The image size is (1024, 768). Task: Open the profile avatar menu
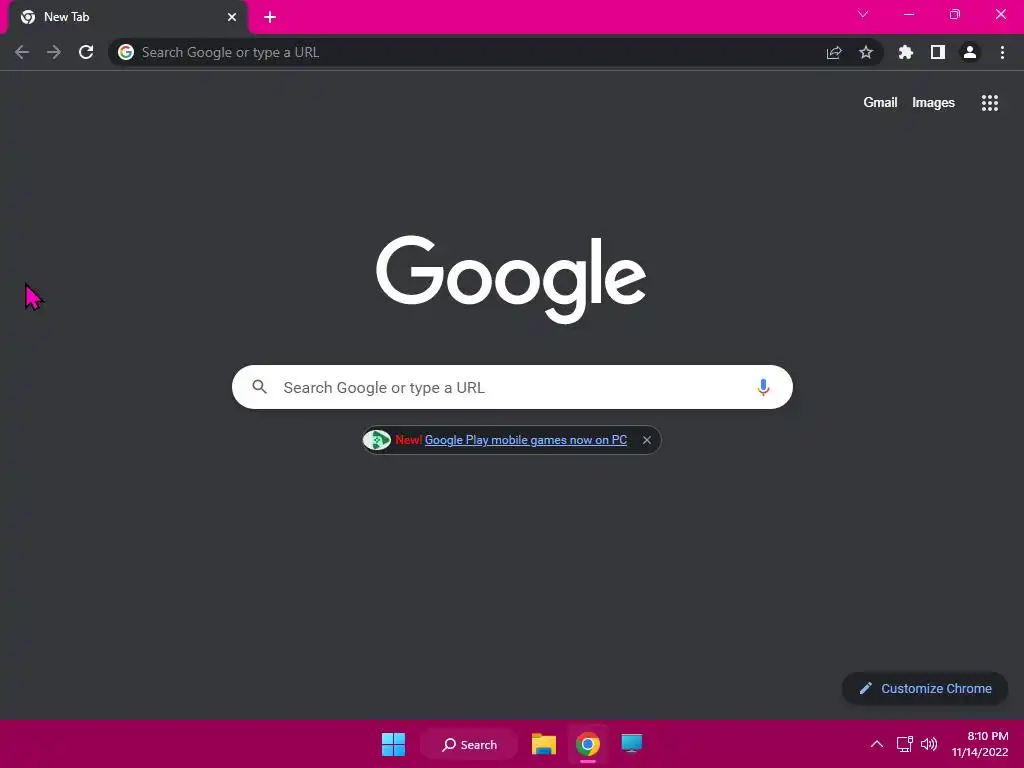pyautogui.click(x=970, y=52)
